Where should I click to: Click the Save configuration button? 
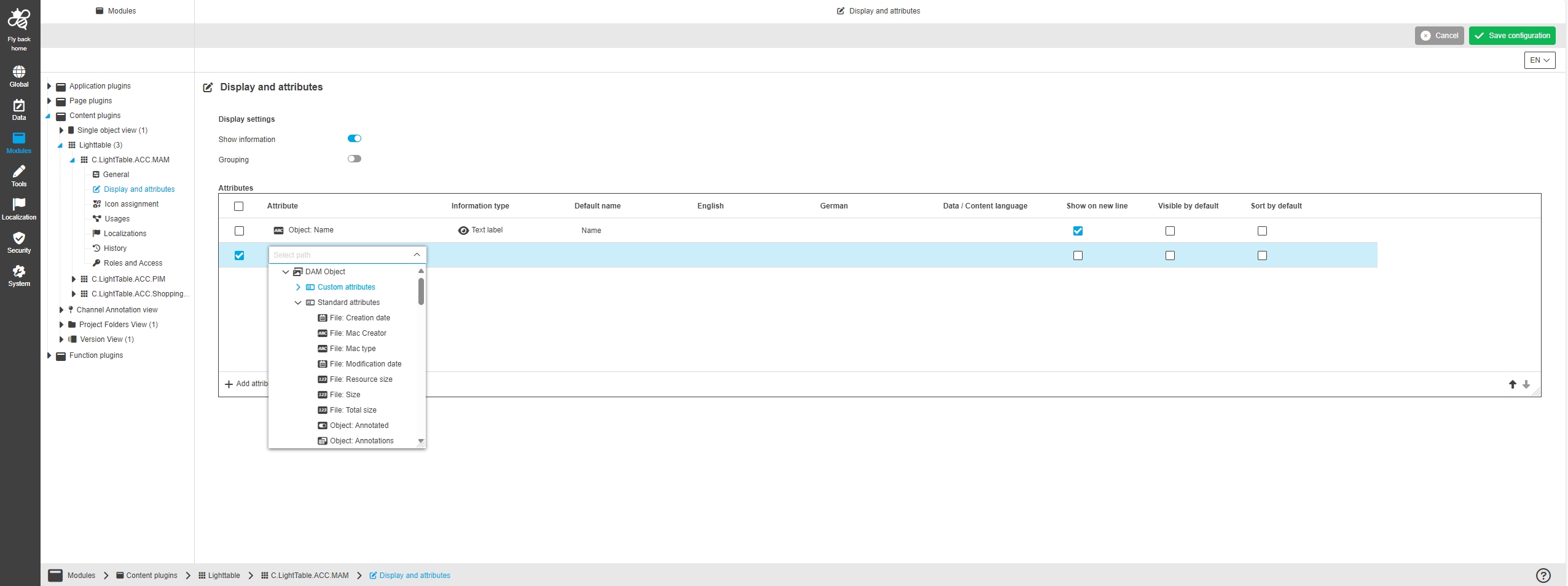point(1511,36)
